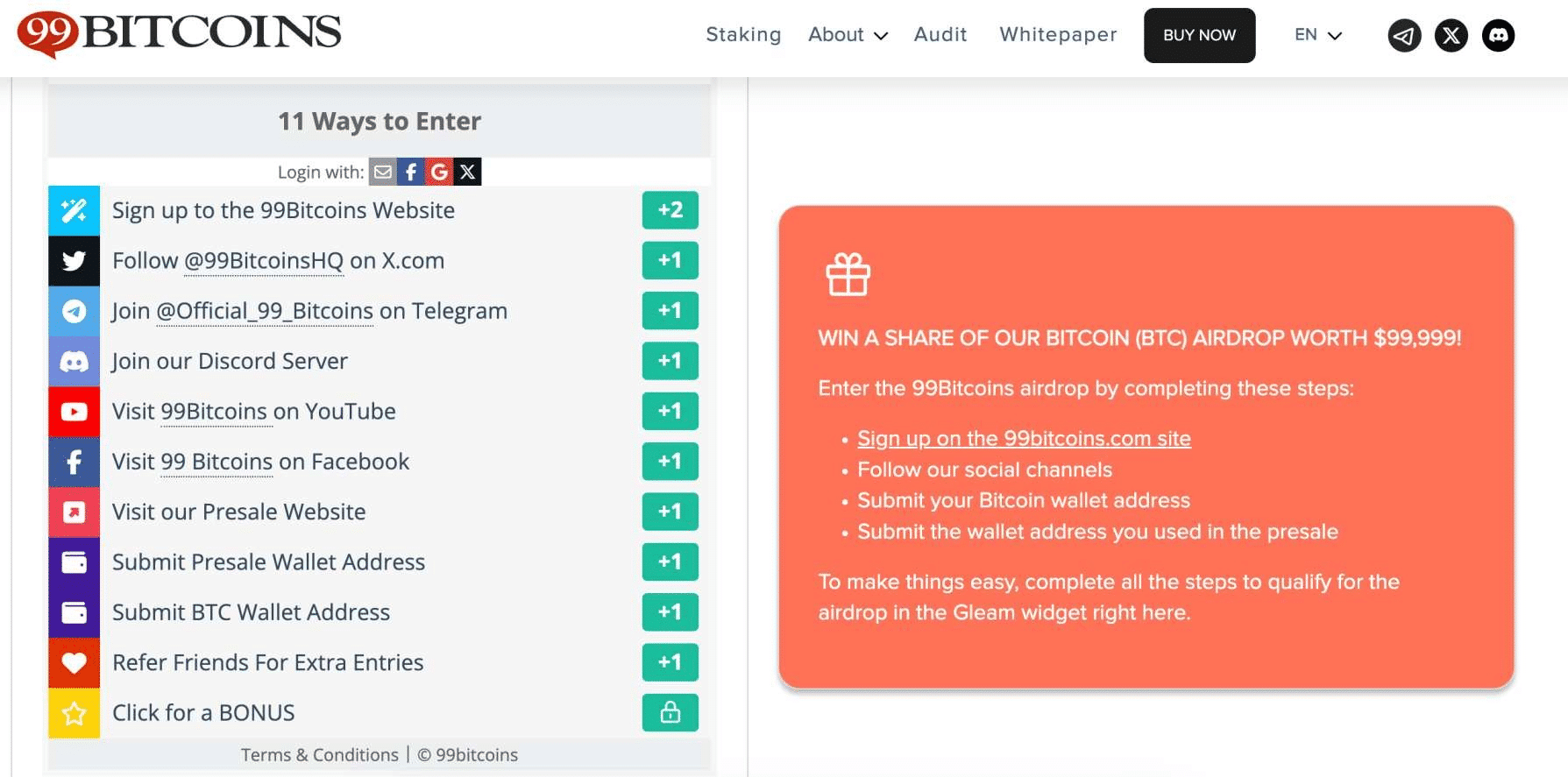Login with Google icon
The height and width of the screenshot is (777, 1568).
pyautogui.click(x=439, y=172)
